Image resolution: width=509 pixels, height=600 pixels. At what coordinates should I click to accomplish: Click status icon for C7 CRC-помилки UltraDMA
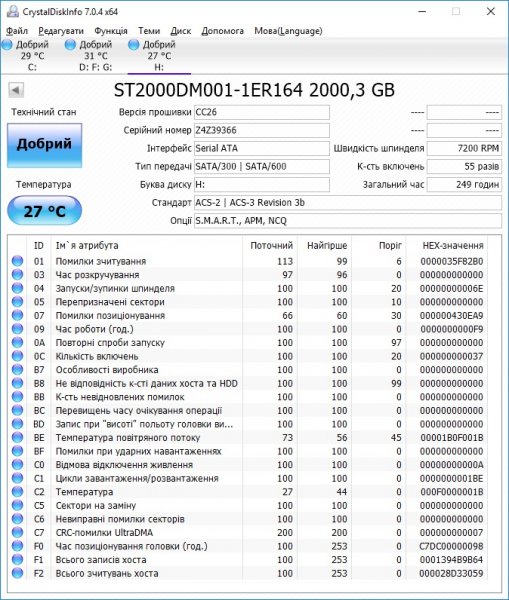pos(17,533)
